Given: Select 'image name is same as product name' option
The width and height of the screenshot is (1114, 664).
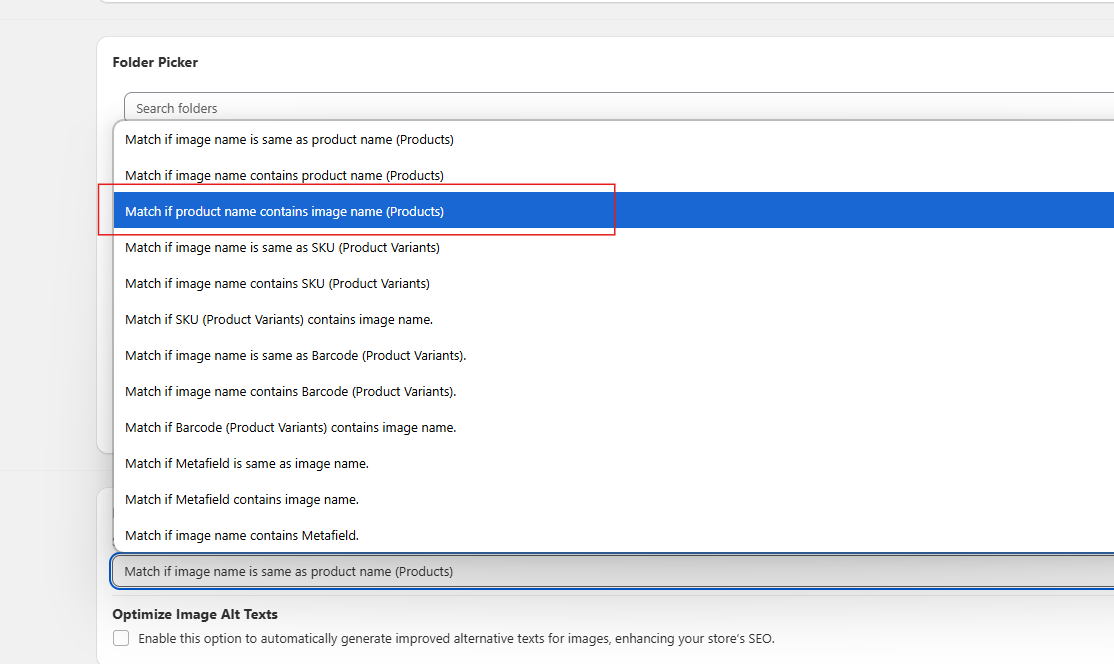Looking at the screenshot, I should pos(289,140).
